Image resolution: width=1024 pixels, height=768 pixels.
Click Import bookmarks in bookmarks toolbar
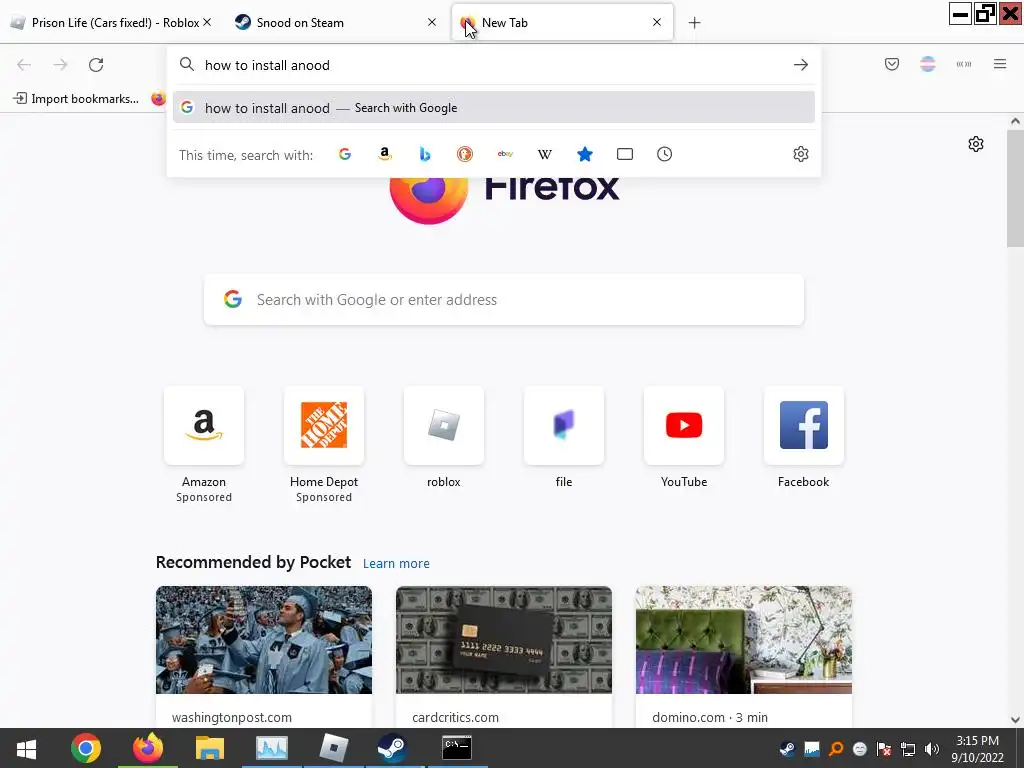click(76, 99)
